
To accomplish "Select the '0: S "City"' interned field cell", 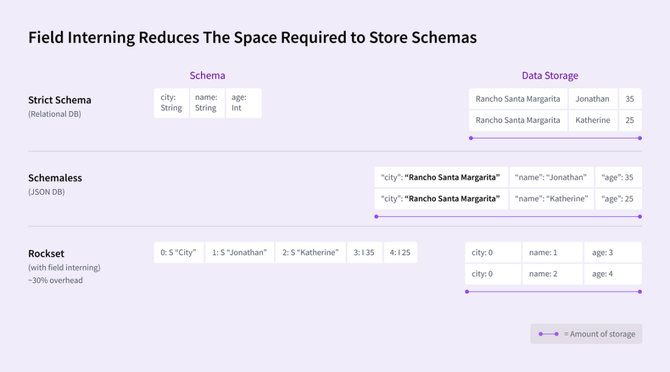I will 179,252.
